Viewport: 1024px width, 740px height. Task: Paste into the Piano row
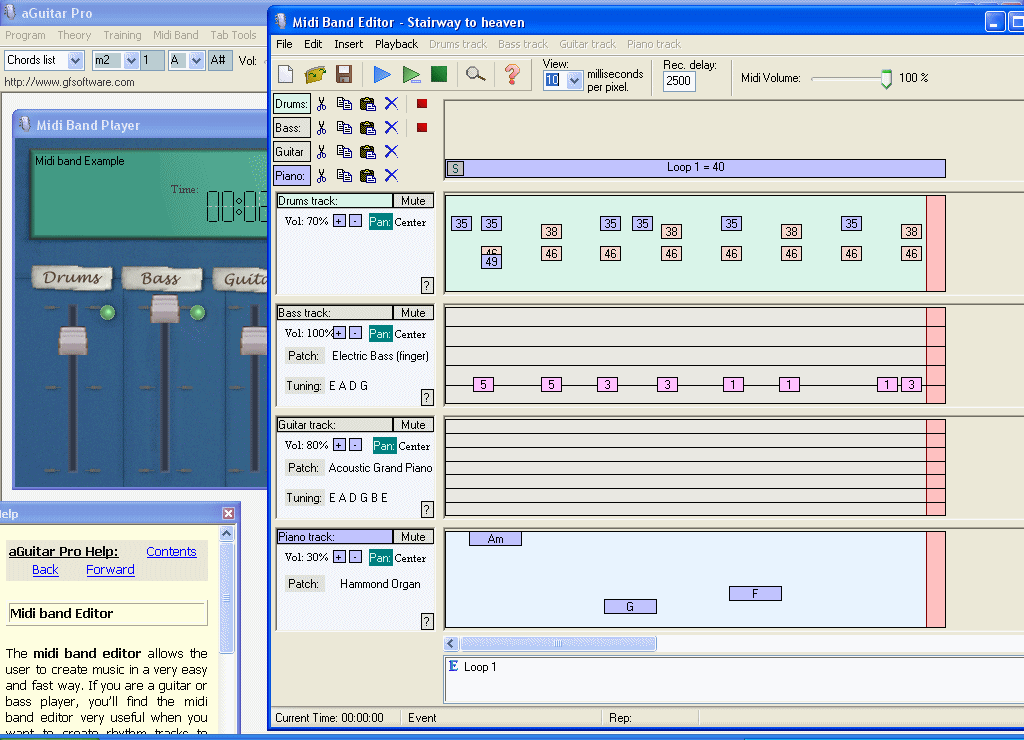[368, 176]
